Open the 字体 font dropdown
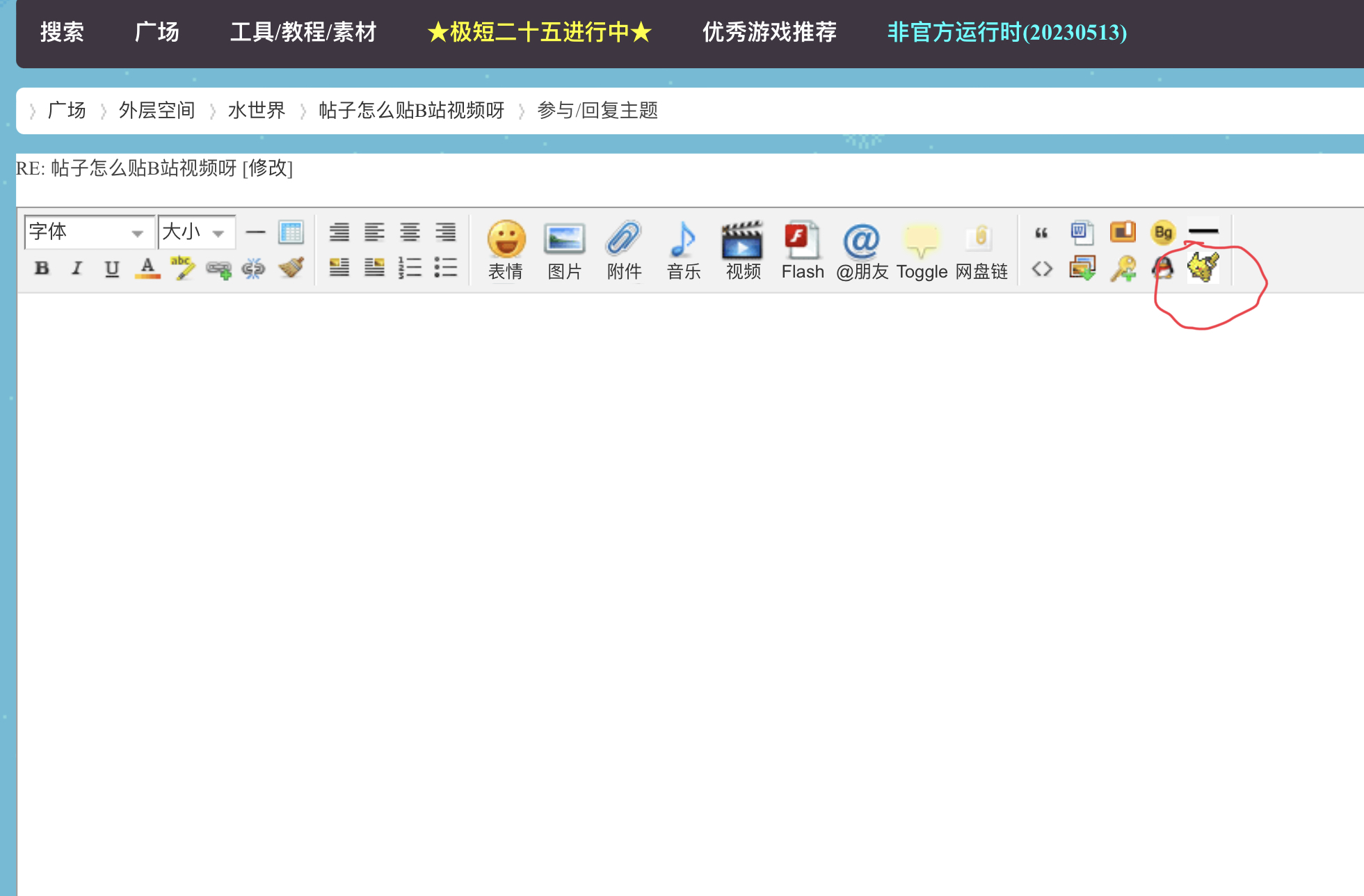This screenshot has height=896, width=1364. (90, 232)
